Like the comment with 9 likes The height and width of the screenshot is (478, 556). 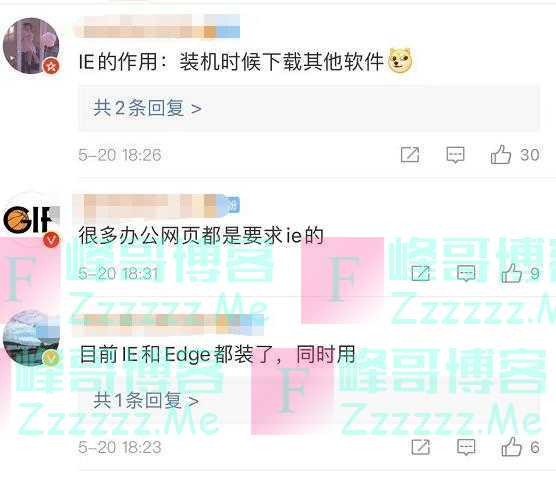pyautogui.click(x=511, y=273)
